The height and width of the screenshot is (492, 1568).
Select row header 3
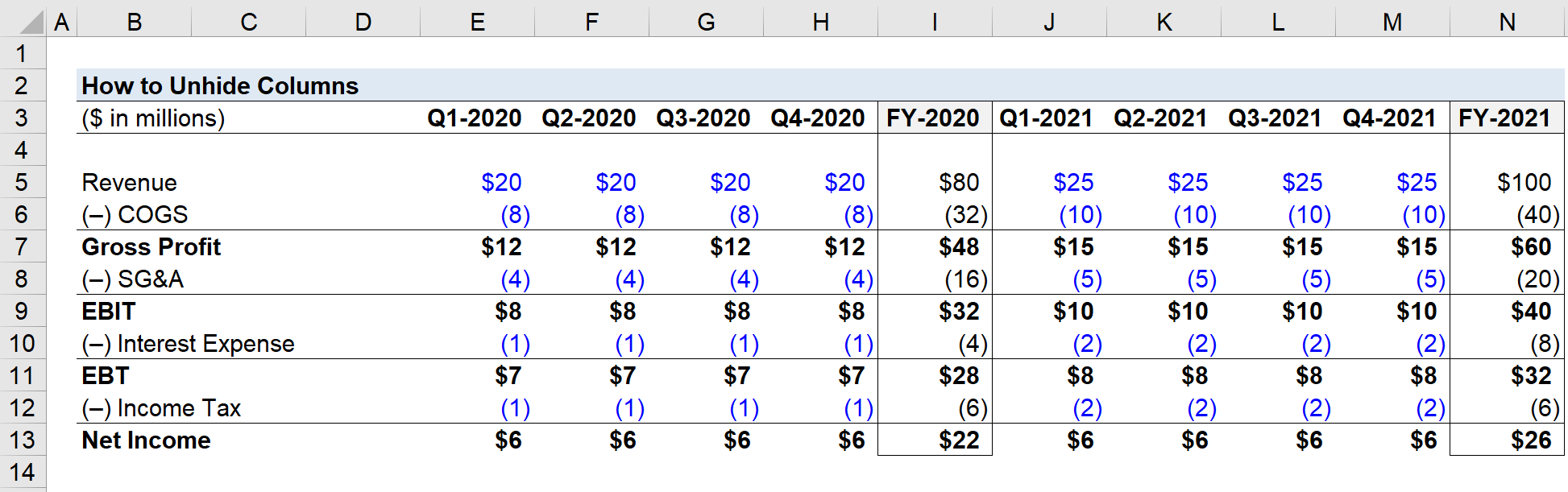click(22, 118)
